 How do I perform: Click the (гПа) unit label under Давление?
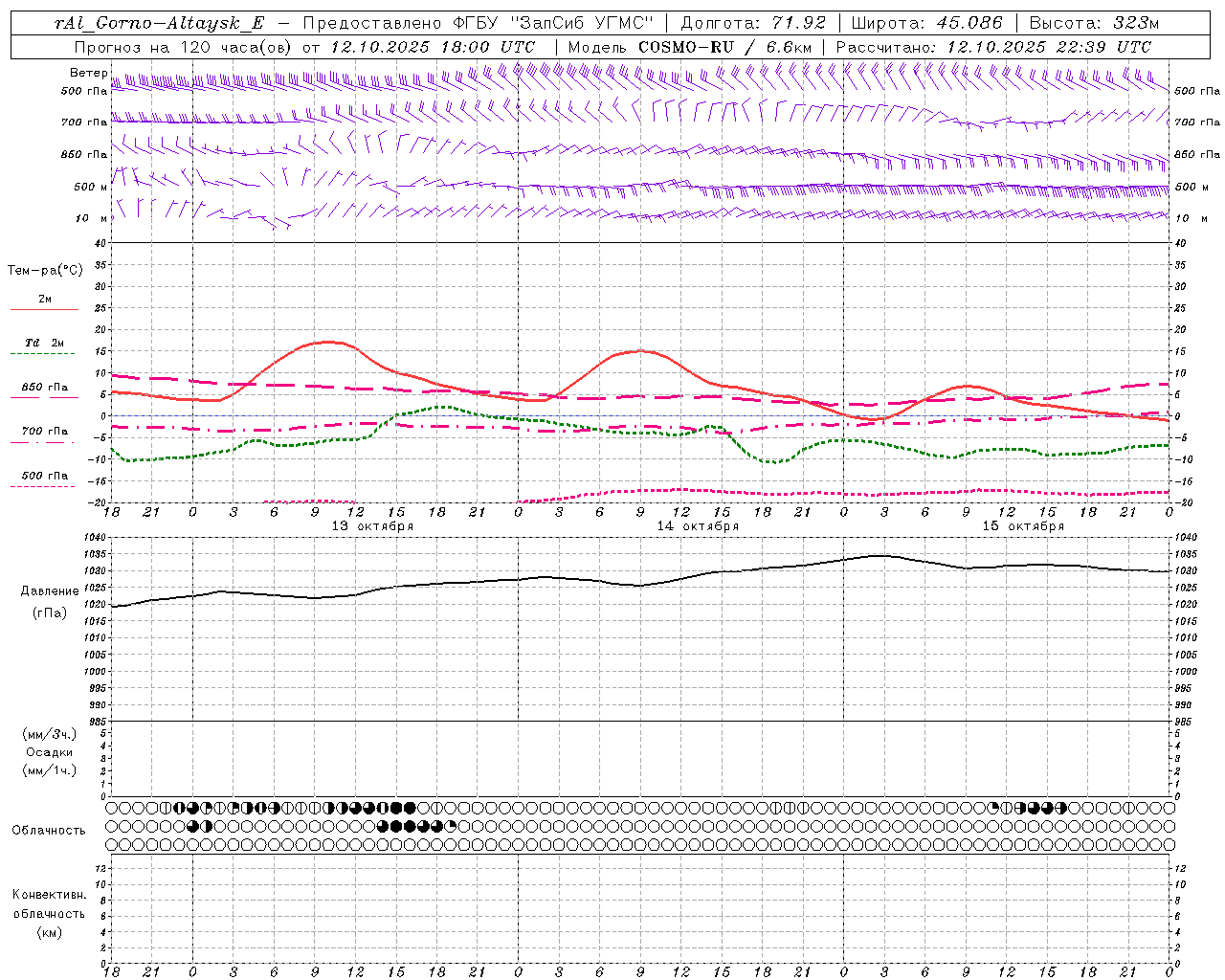point(50,613)
